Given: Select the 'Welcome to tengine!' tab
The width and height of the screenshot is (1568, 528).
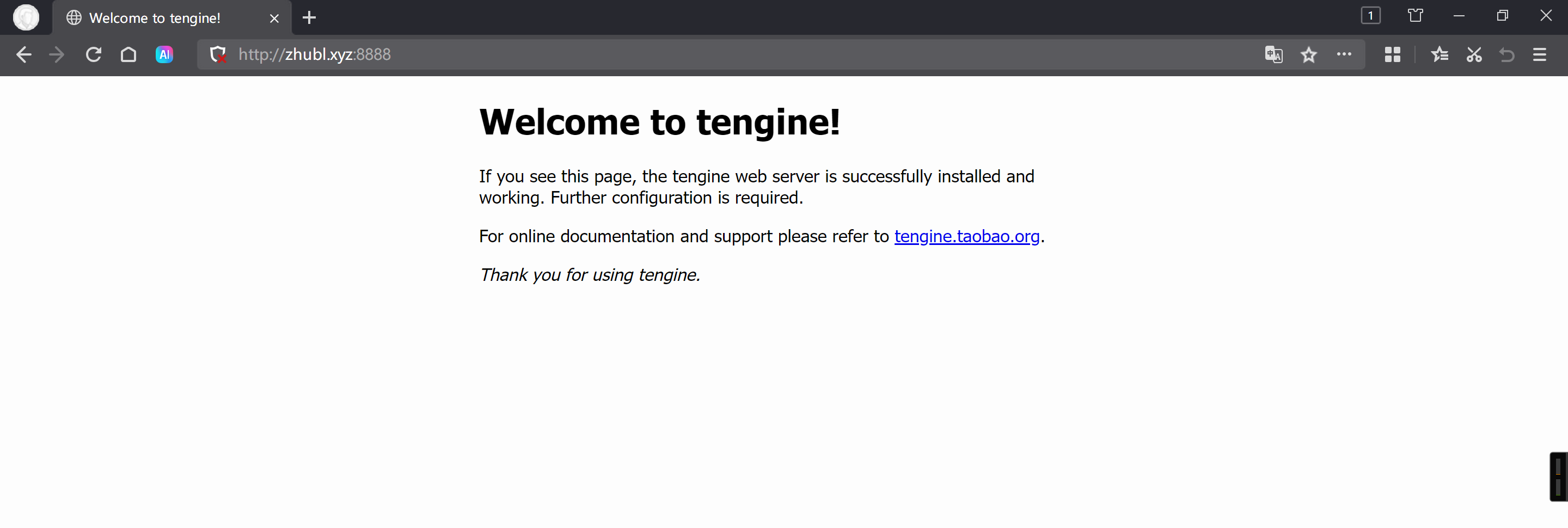Looking at the screenshot, I should coord(171,17).
